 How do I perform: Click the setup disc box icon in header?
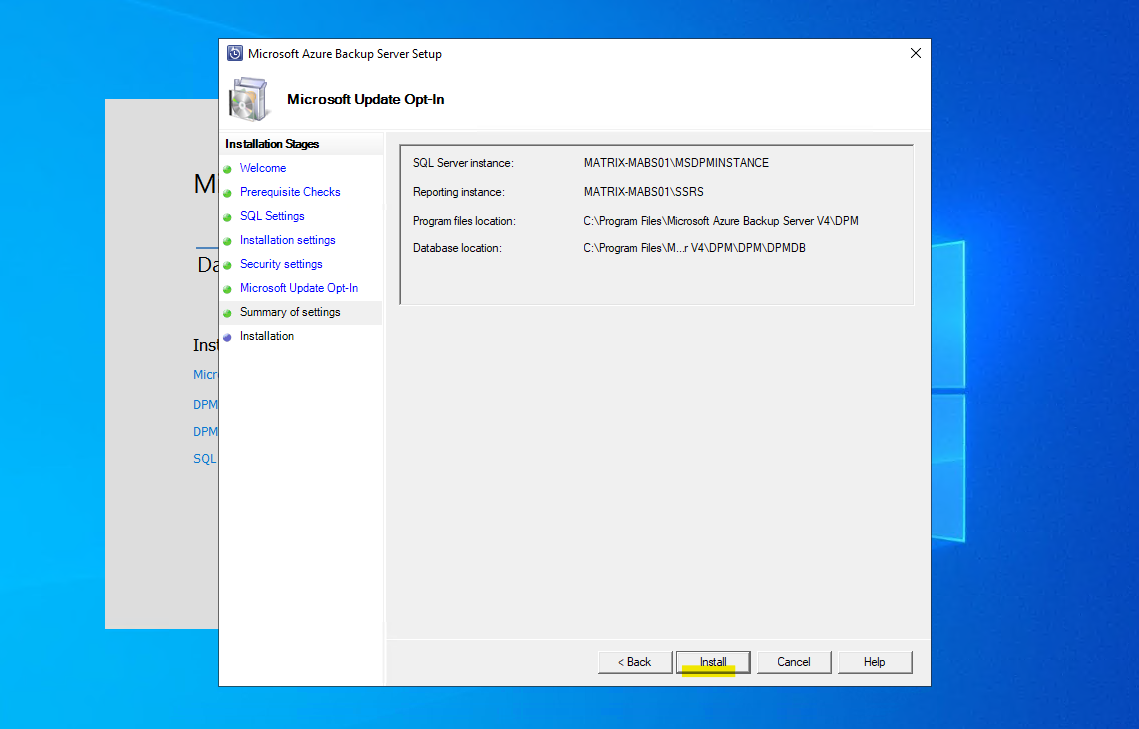(248, 99)
